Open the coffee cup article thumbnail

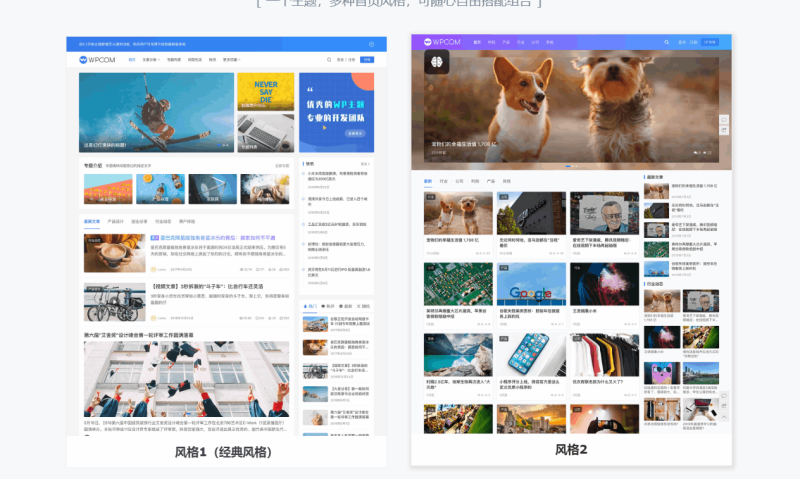[115, 253]
